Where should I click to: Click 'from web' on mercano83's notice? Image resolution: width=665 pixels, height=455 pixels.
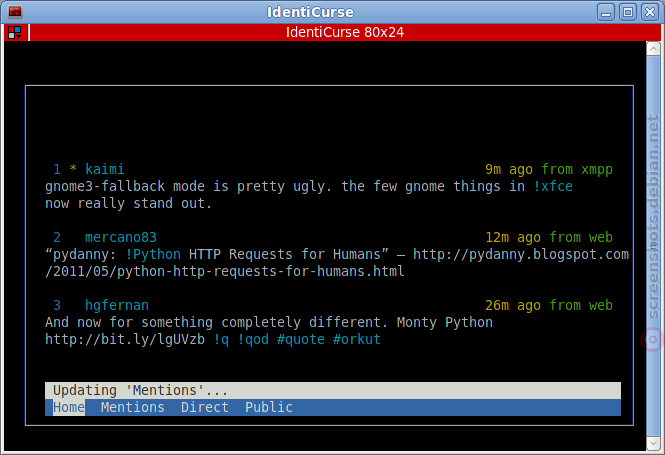(x=581, y=237)
